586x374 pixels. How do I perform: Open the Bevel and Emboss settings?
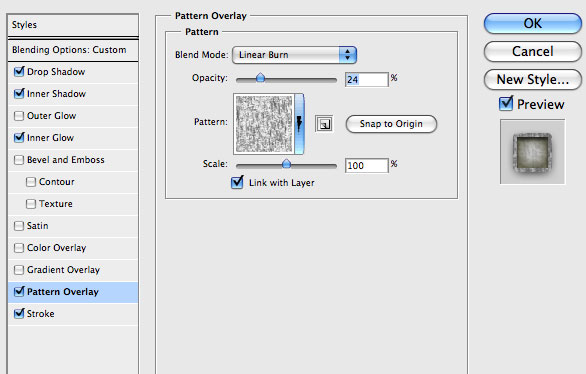pyautogui.click(x=65, y=160)
